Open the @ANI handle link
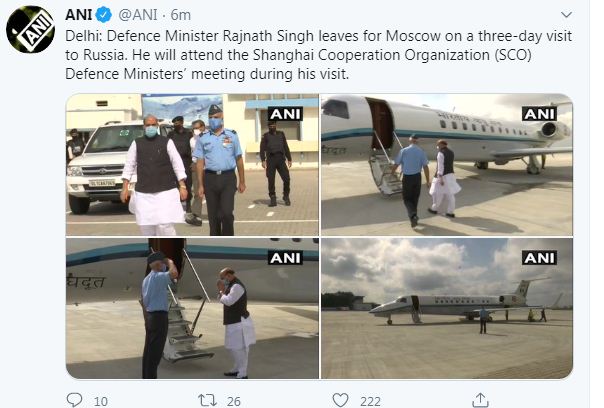The image size is (604, 408). (138, 15)
